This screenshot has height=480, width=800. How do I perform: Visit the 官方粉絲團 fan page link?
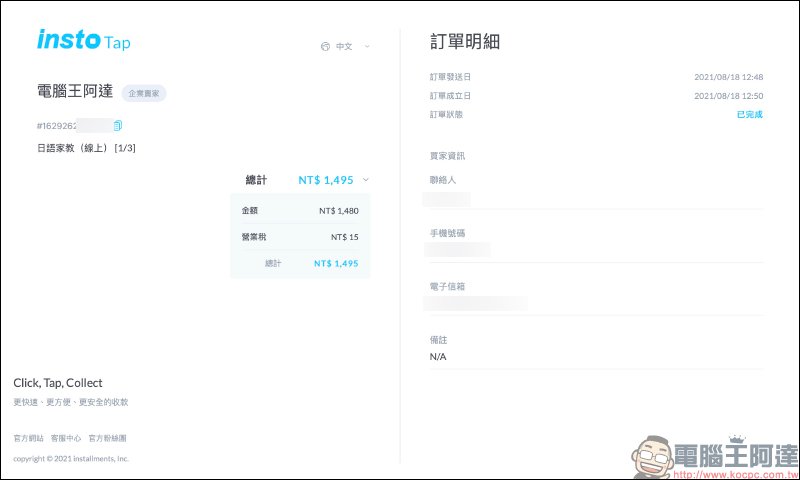click(x=107, y=438)
